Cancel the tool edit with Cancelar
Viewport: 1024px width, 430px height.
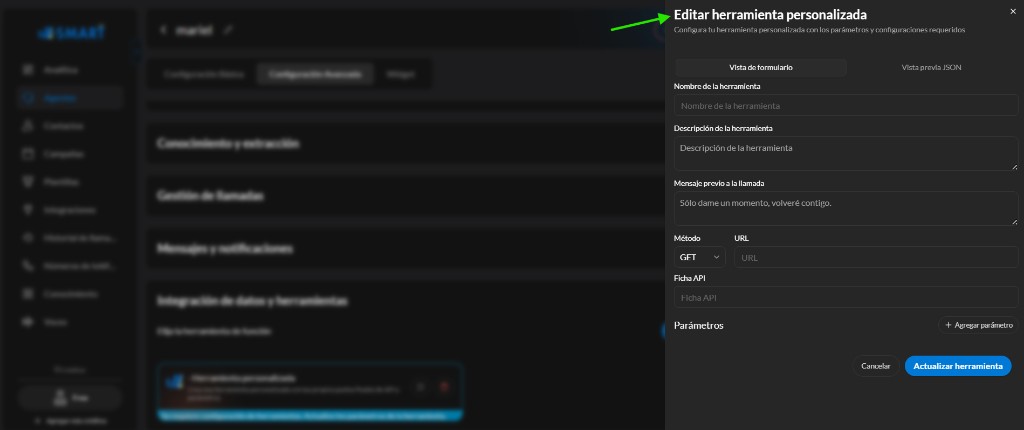tap(876, 366)
